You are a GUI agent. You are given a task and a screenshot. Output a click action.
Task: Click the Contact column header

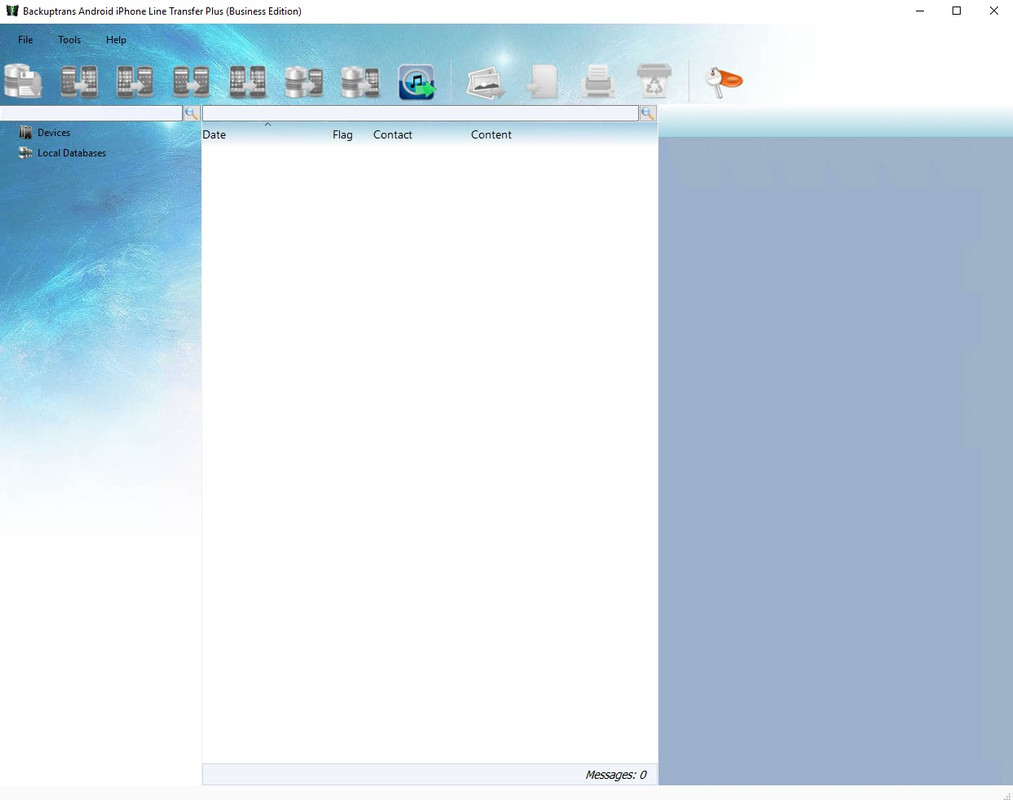[x=393, y=134]
